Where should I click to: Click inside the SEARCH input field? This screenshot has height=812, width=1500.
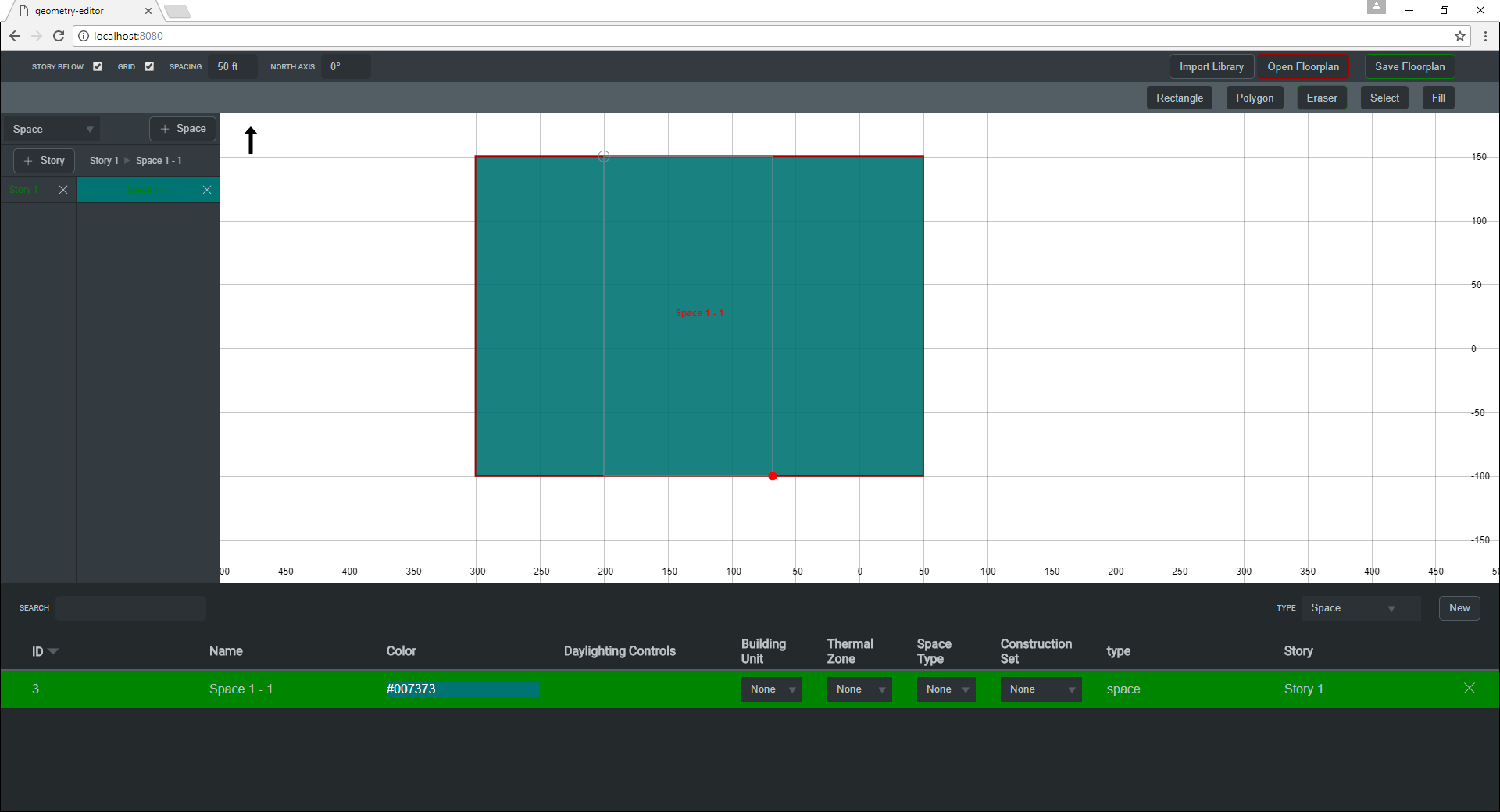point(130,608)
